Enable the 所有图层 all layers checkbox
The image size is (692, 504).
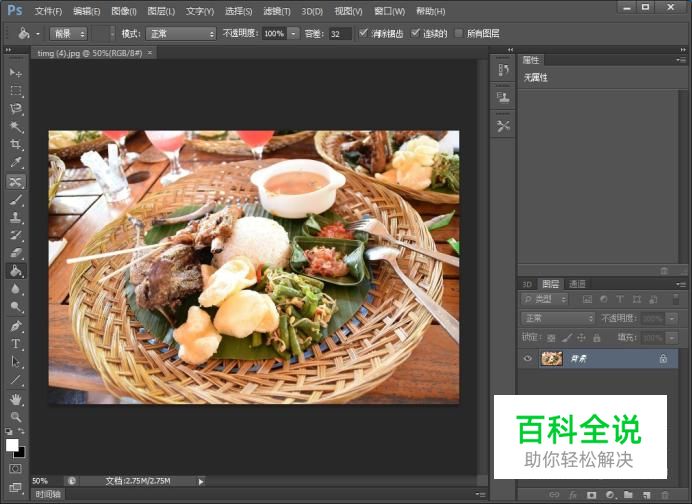tap(459, 33)
